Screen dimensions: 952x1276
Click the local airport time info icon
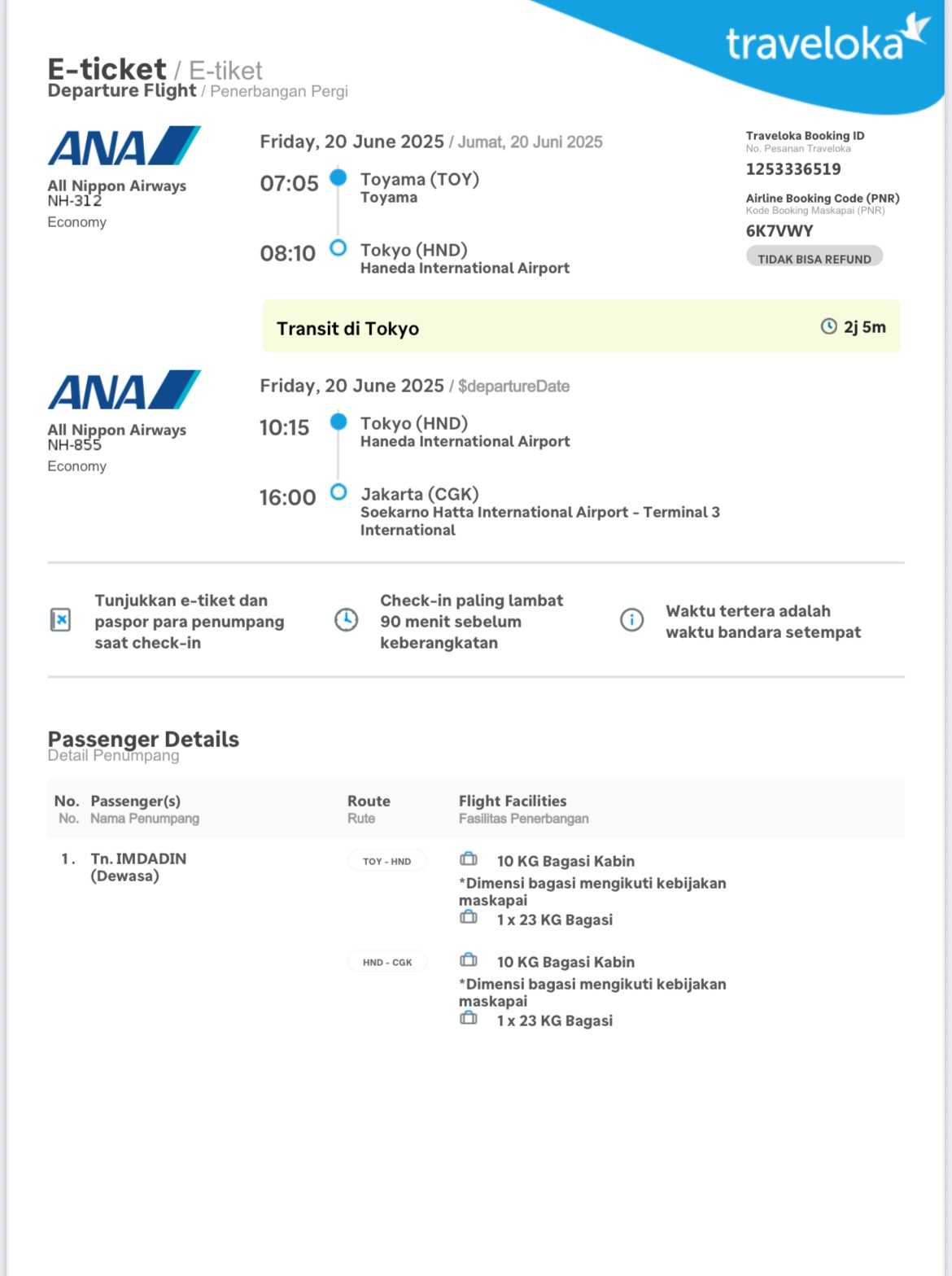[x=631, y=620]
